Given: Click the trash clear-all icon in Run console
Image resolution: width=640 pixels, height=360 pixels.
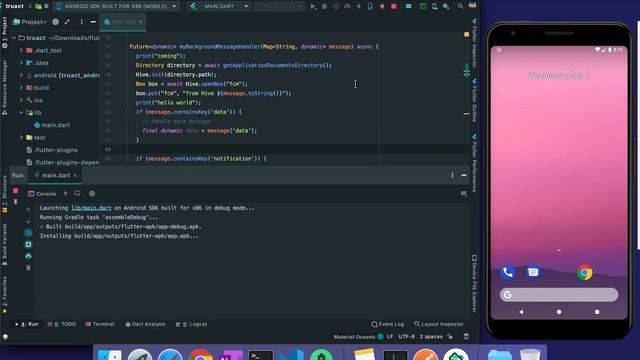Looking at the screenshot, I should coord(28,268).
